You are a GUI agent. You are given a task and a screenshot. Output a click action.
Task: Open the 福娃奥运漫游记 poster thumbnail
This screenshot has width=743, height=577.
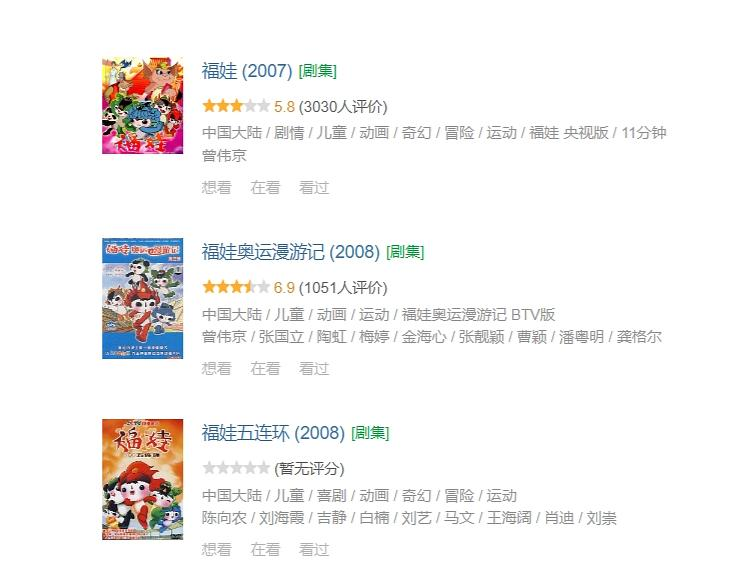click(143, 298)
